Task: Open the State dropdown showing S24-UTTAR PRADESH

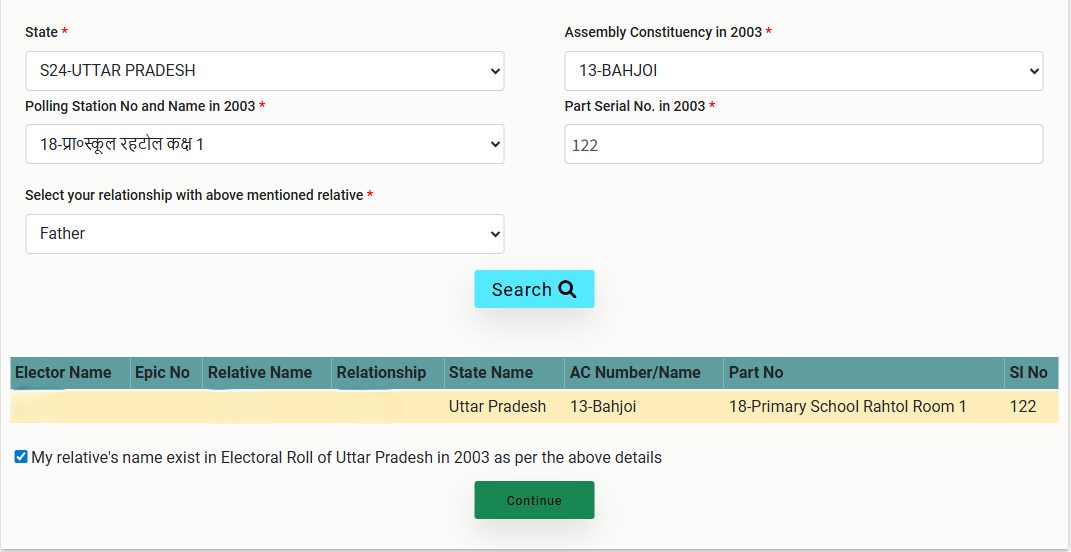Action: [x=264, y=71]
